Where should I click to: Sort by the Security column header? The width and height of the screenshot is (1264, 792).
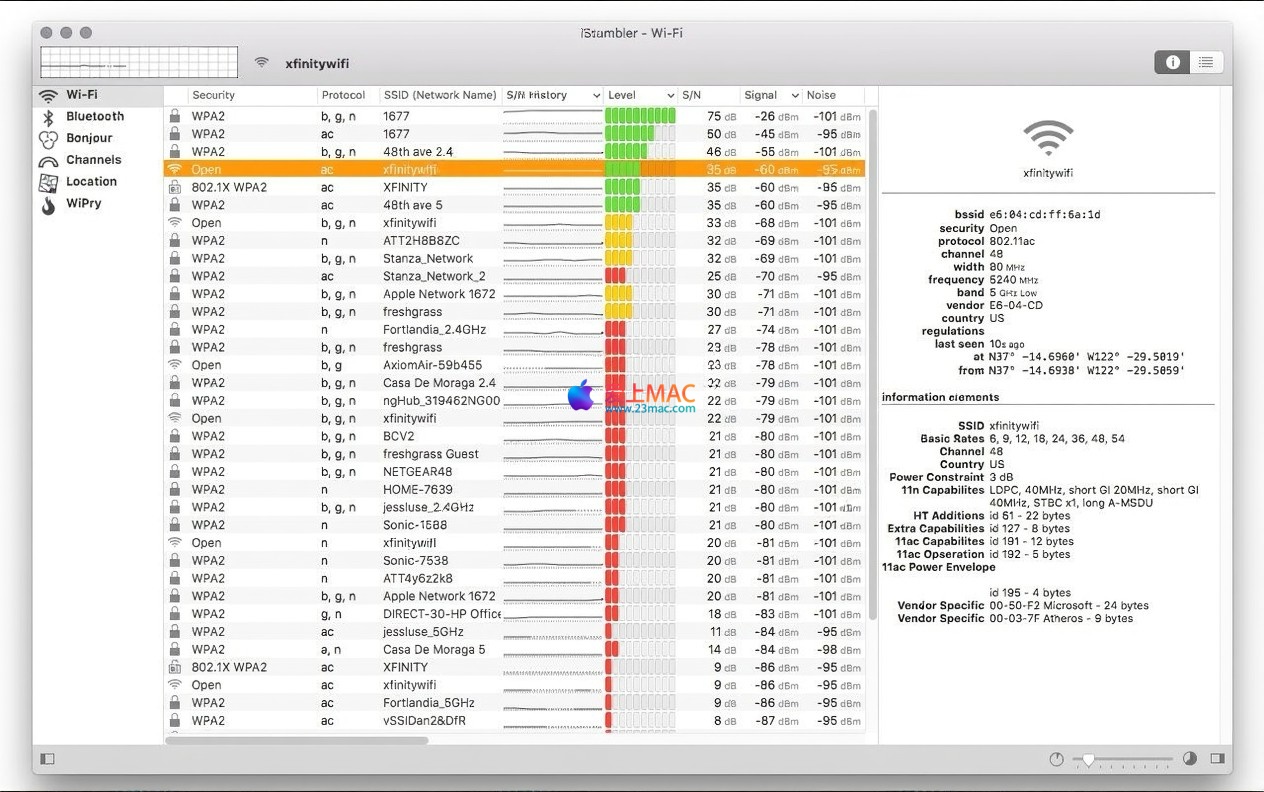click(x=213, y=96)
